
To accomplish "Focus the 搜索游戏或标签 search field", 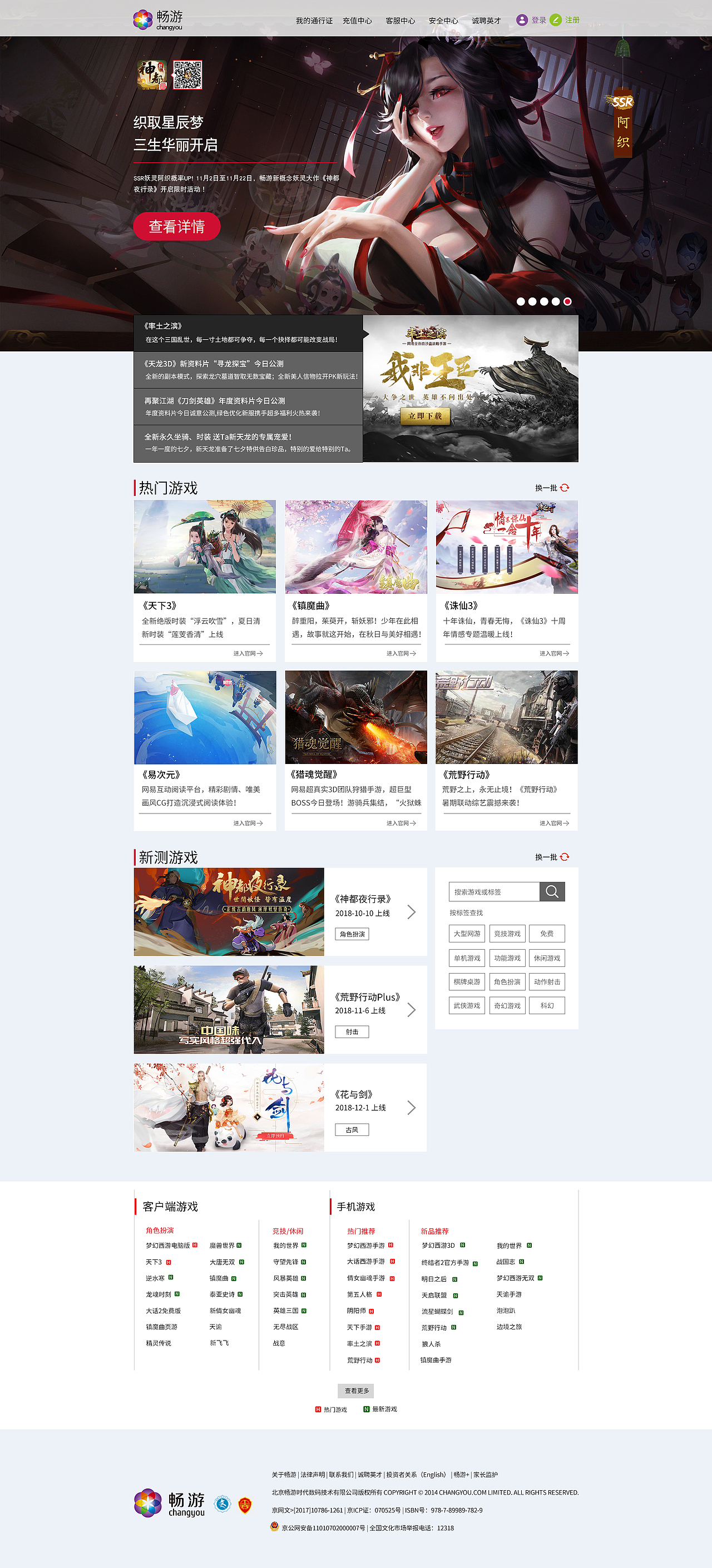I will point(494,891).
